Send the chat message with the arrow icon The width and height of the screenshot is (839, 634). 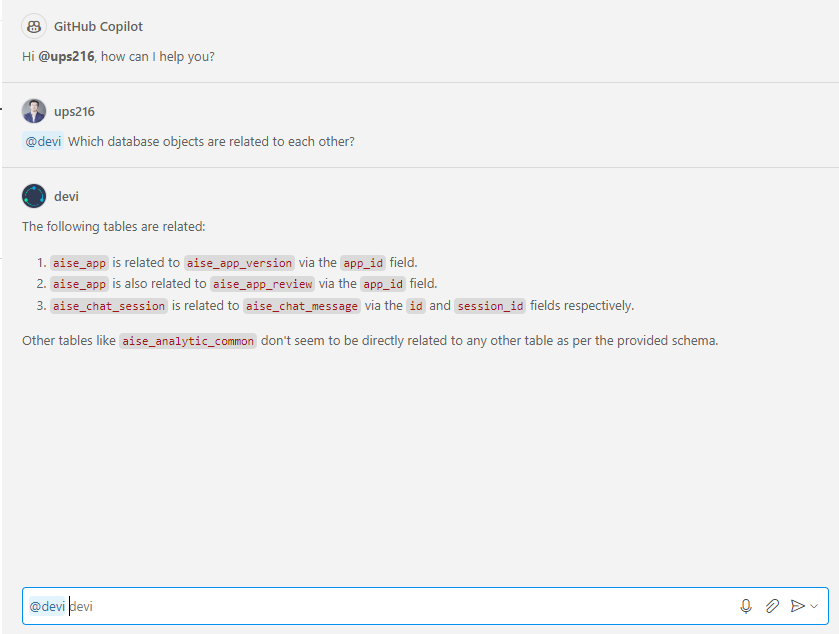[797, 606]
